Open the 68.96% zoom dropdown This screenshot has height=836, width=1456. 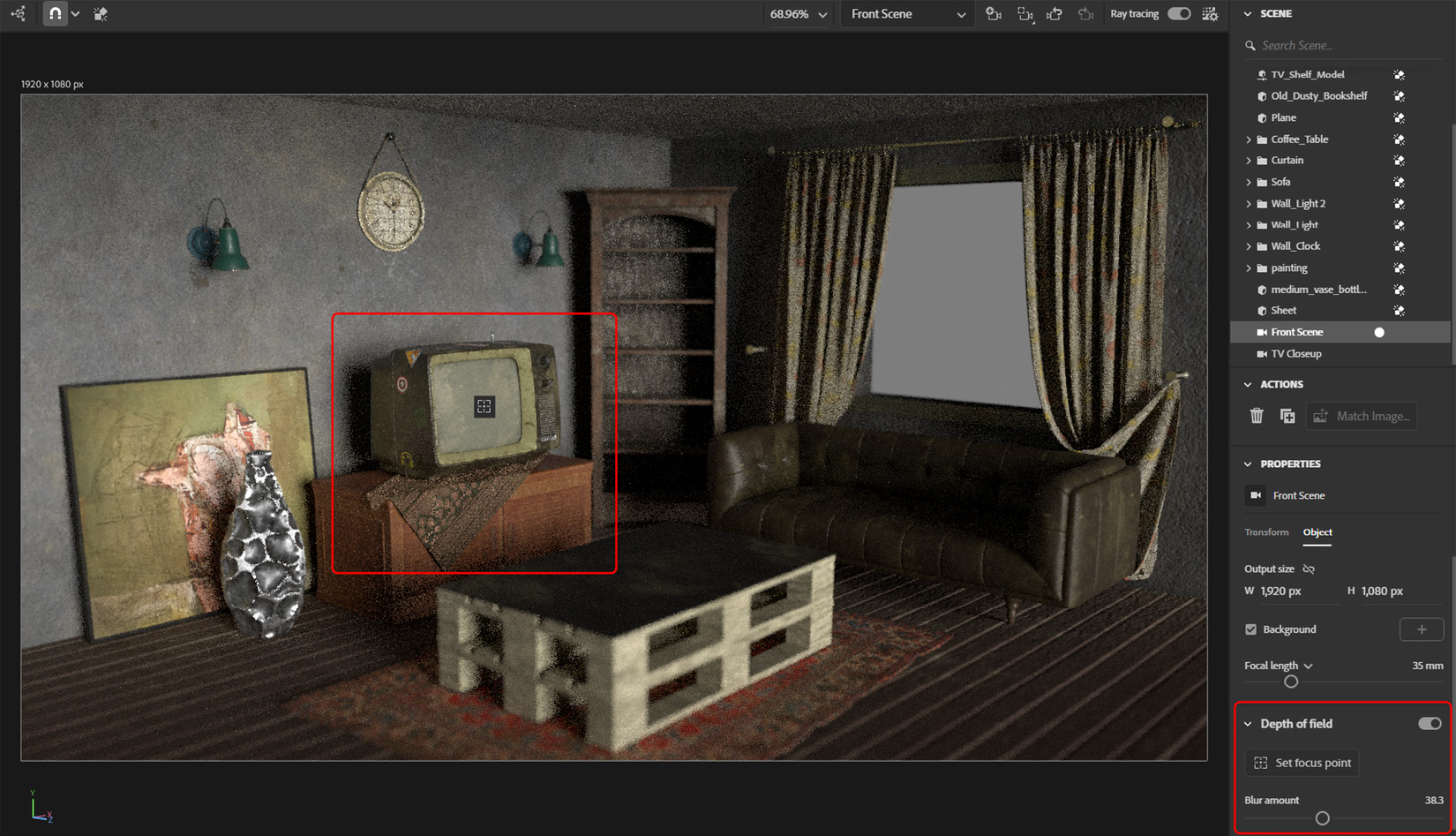point(798,14)
